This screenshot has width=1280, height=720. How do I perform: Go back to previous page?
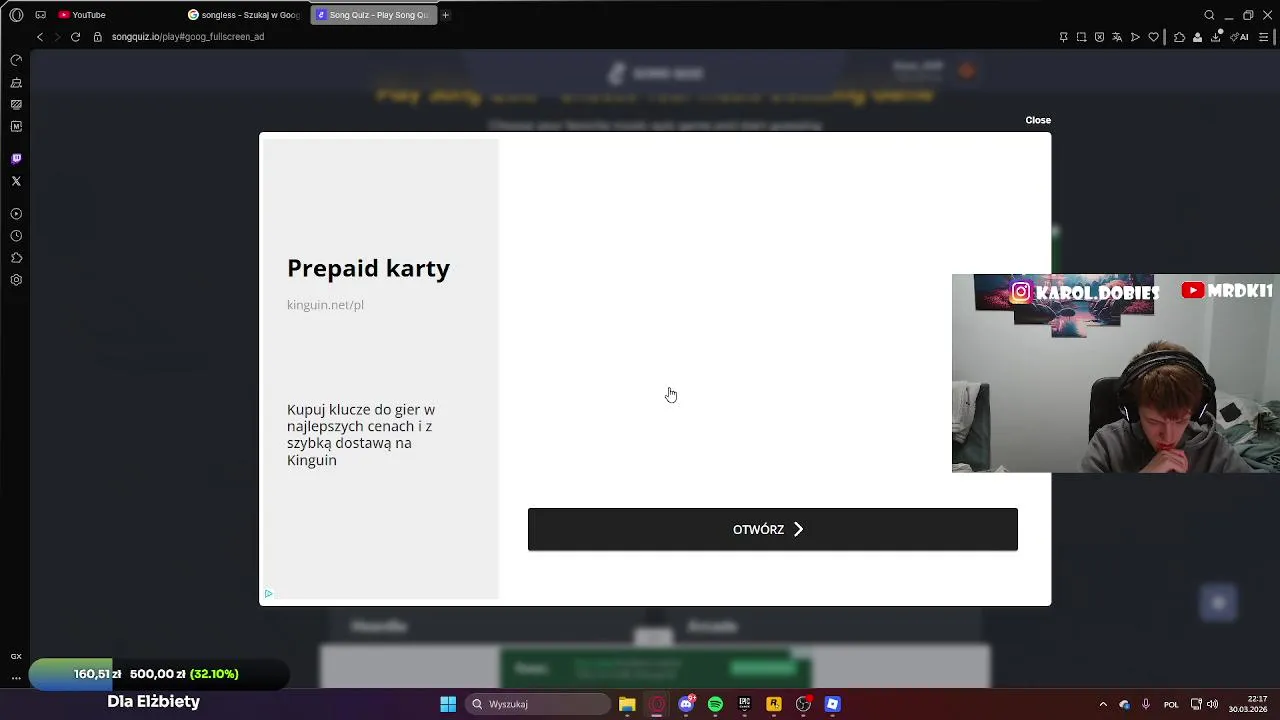pyautogui.click(x=40, y=37)
